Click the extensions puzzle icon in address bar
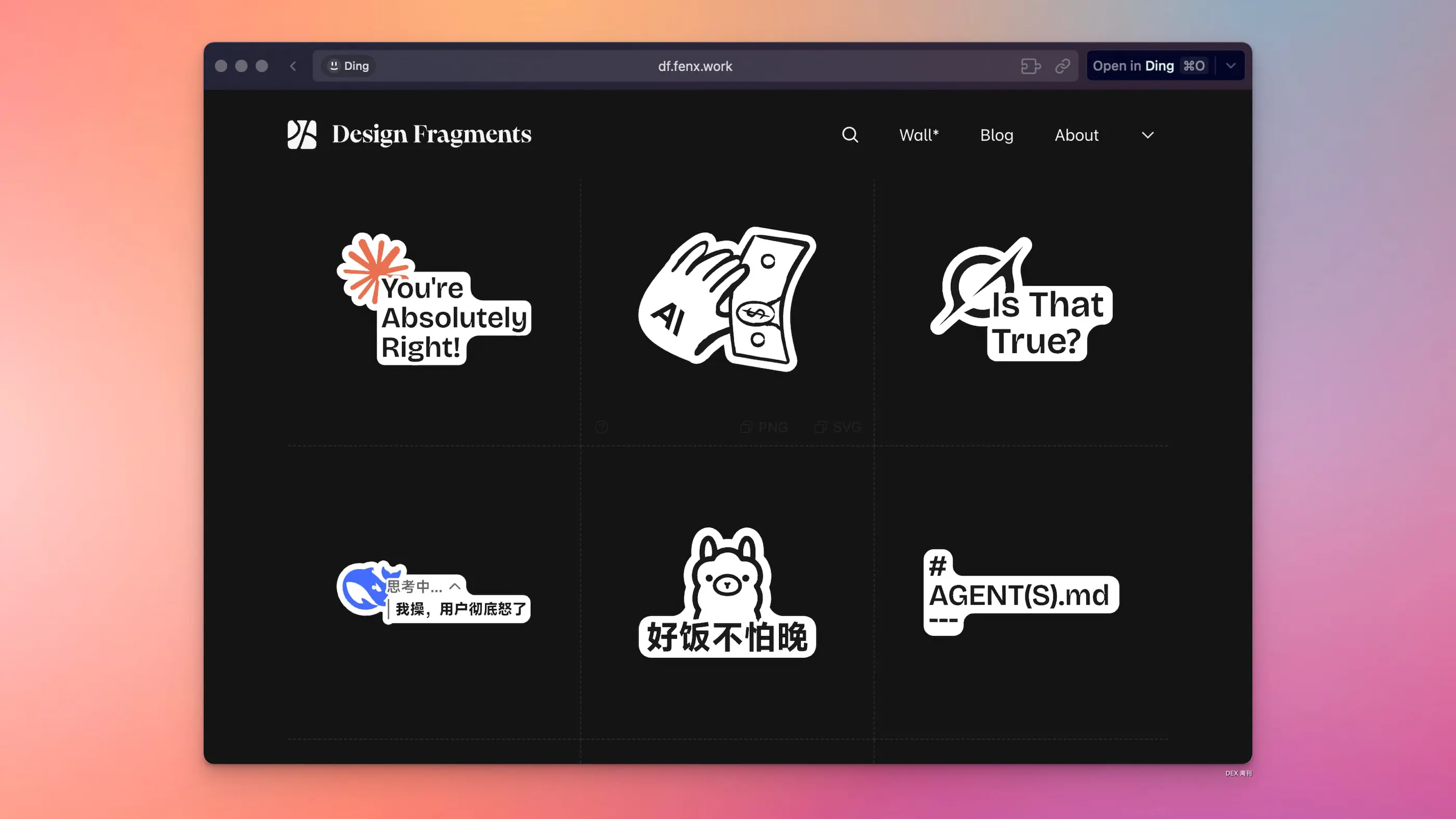The height and width of the screenshot is (819, 1456). coord(1031,66)
